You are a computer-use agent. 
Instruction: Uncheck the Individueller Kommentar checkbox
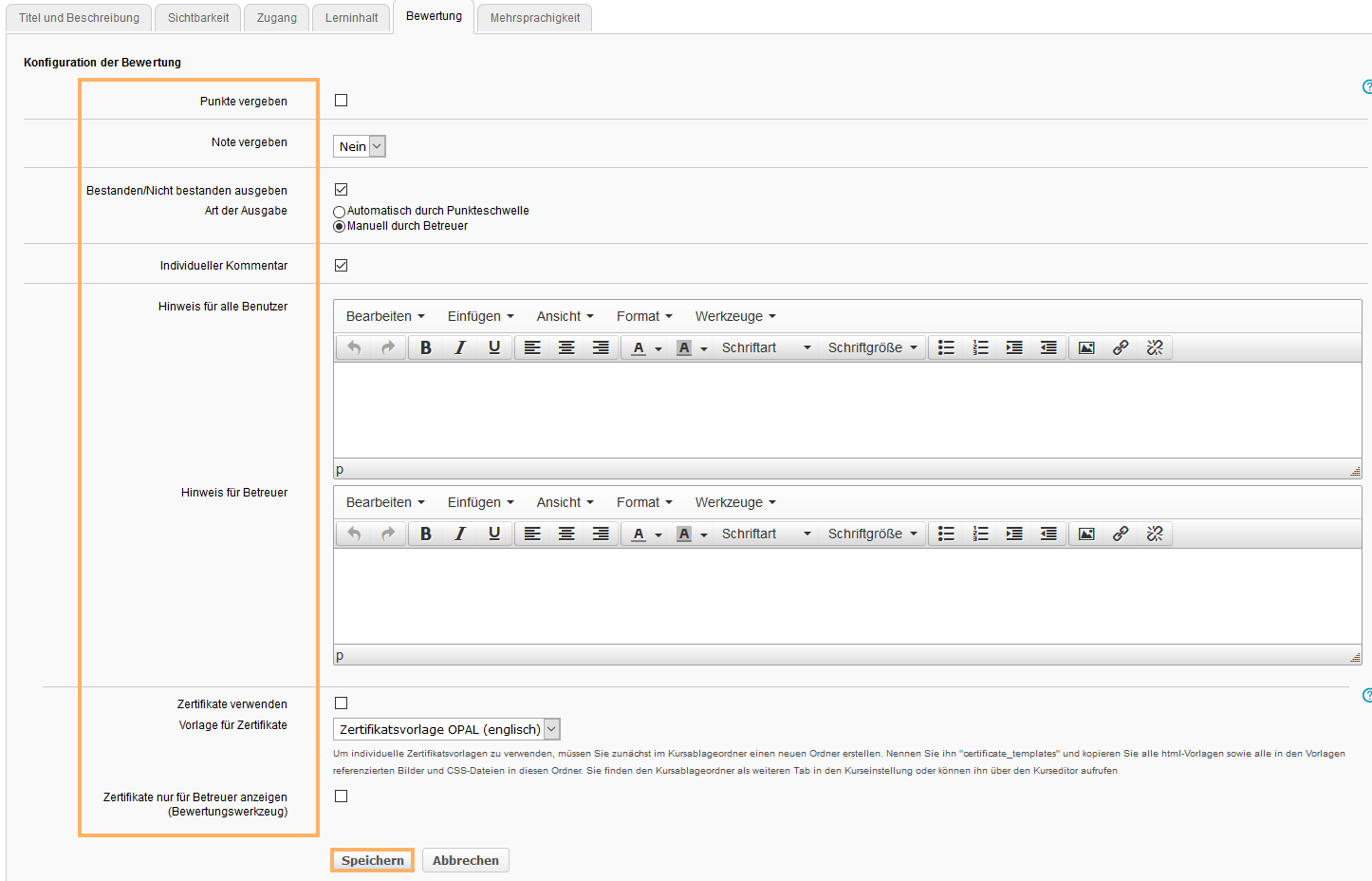point(342,266)
